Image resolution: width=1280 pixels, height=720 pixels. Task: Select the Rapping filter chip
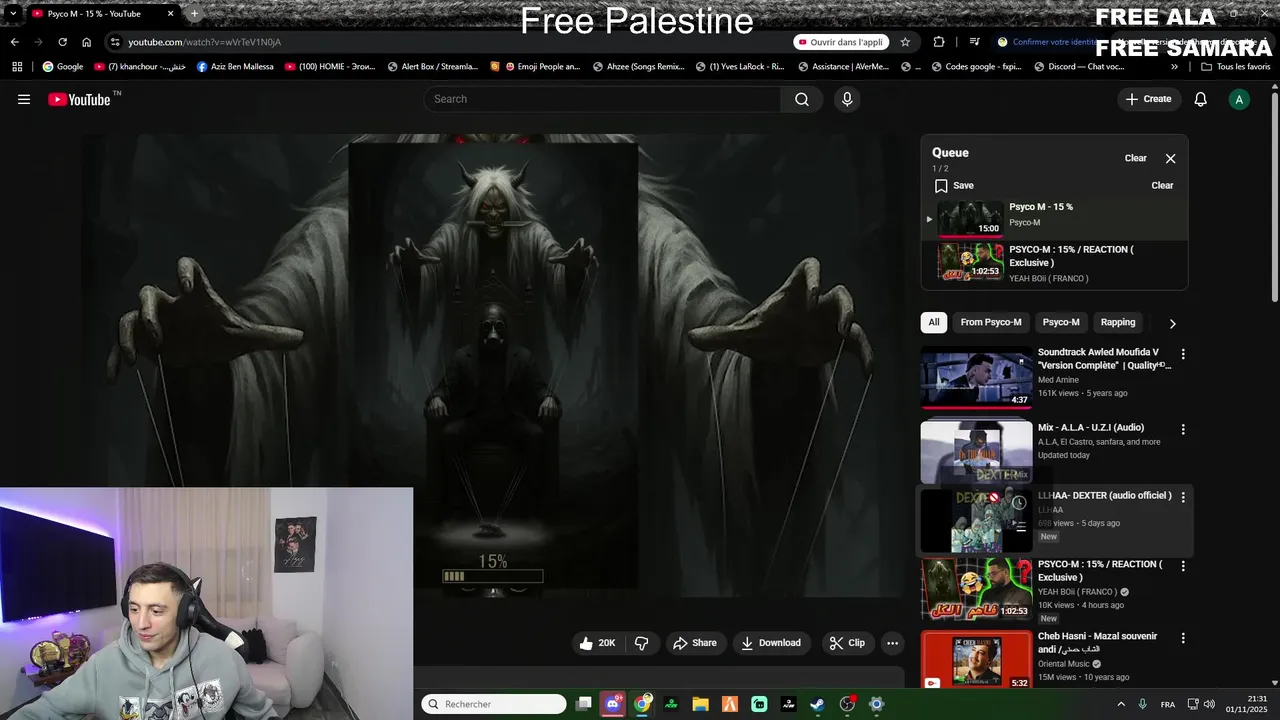[x=1118, y=322]
